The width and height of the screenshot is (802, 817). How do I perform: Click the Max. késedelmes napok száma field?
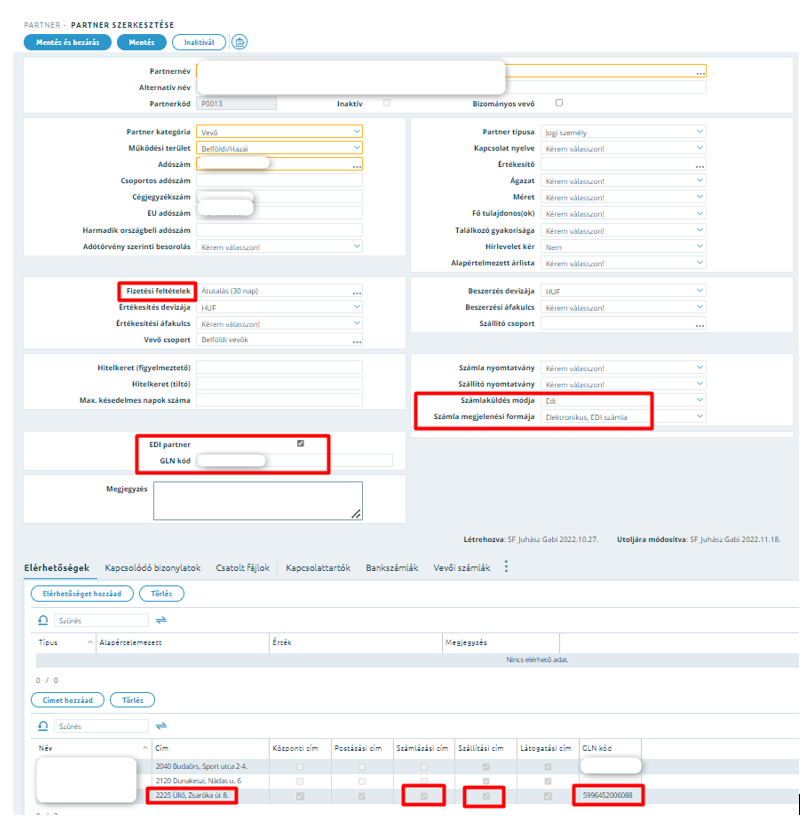coord(279,400)
